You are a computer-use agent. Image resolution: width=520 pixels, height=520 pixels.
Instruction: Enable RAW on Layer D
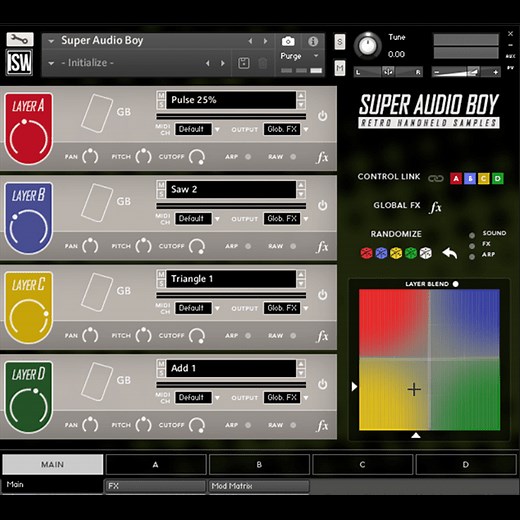(293, 425)
